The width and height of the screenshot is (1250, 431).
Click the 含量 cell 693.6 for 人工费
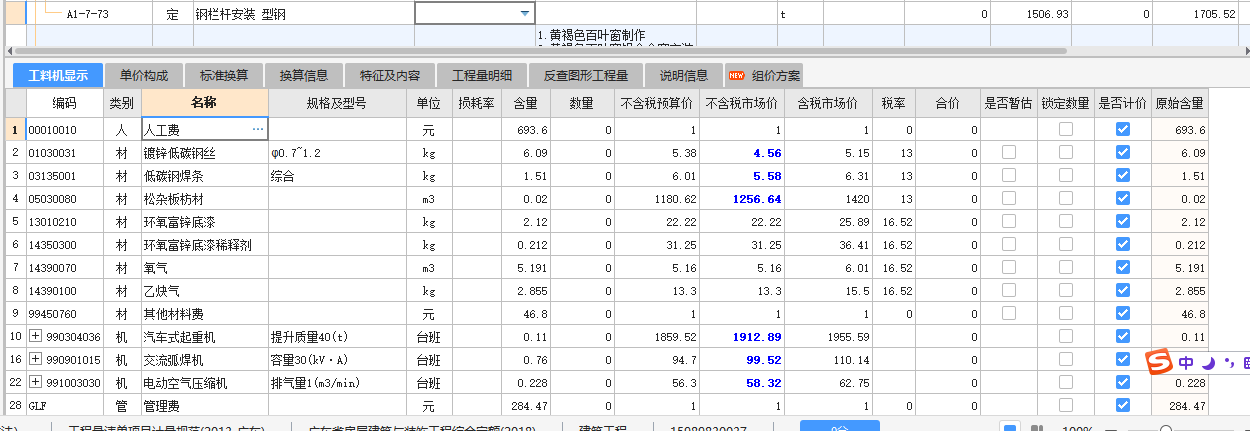click(525, 130)
